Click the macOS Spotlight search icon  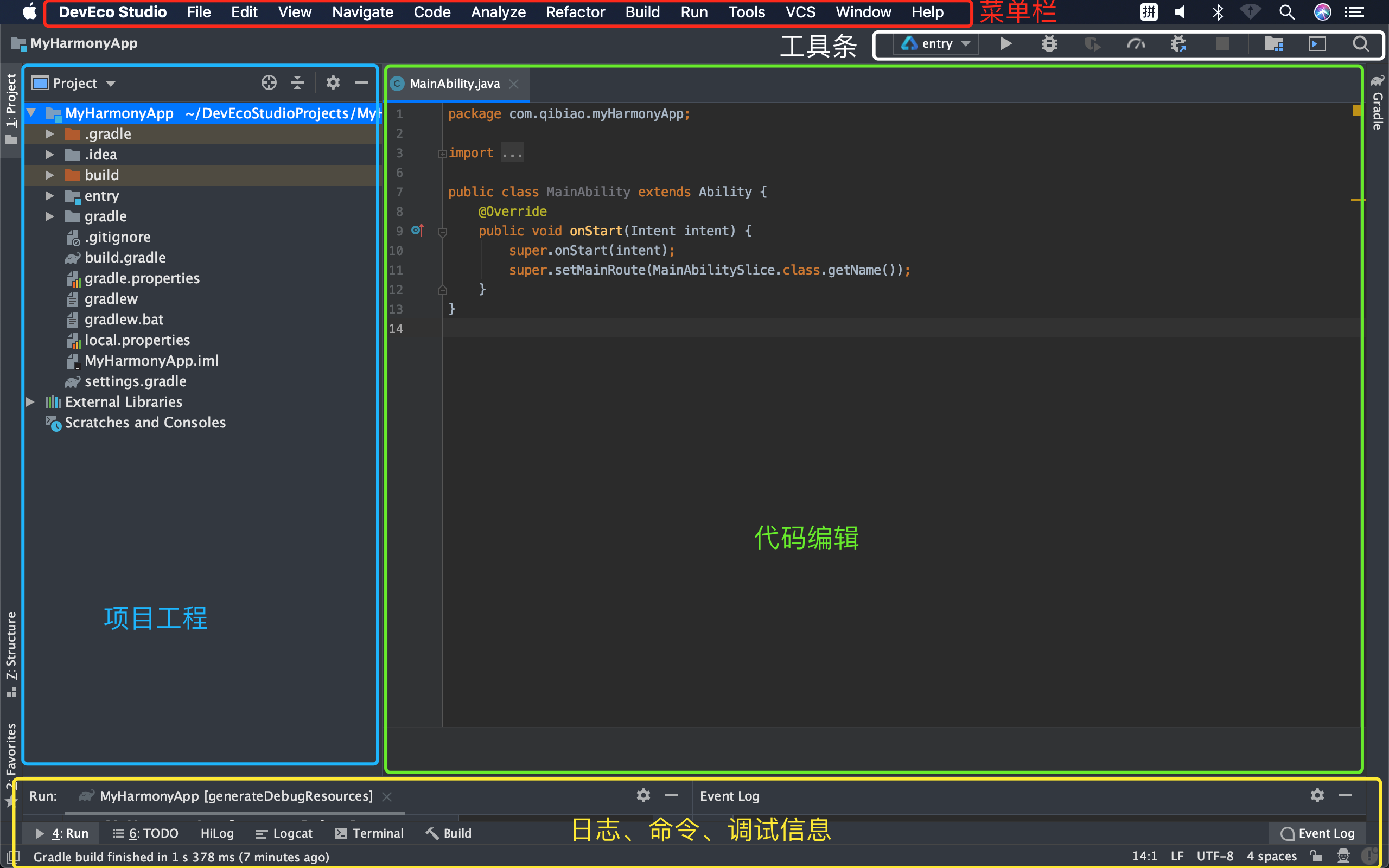click(1287, 12)
